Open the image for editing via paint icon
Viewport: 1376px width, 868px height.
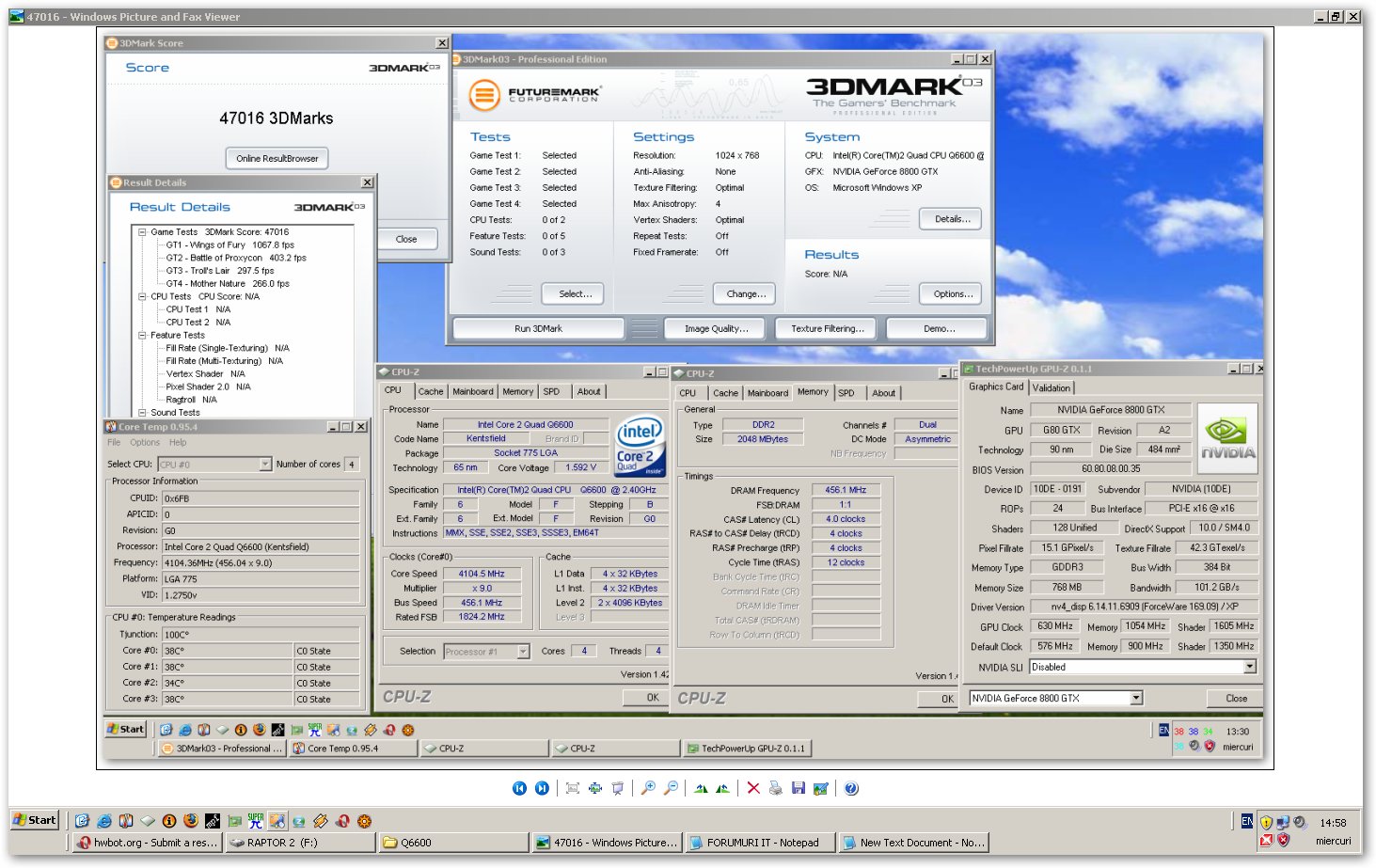[821, 788]
